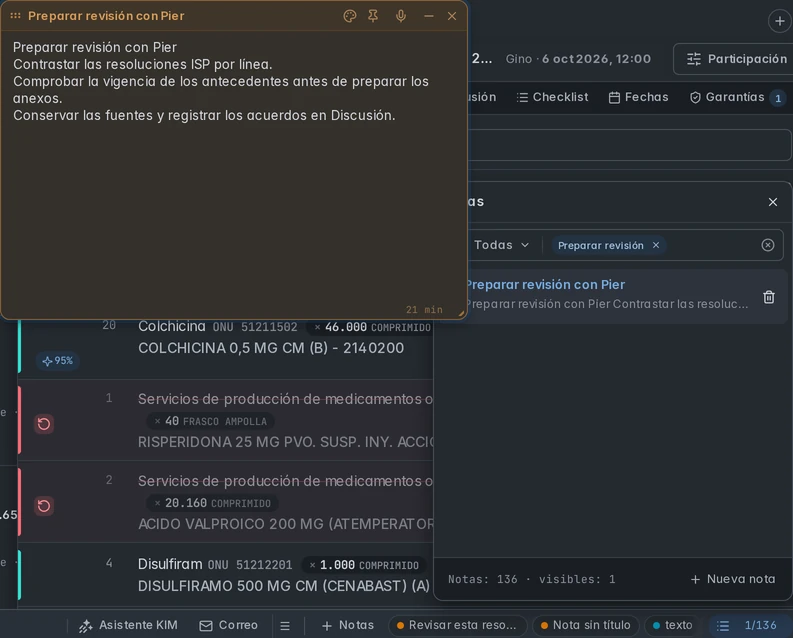Viewport: 793px width, 638px height.
Task: Open Correo from bottom bar
Action: coord(229,625)
